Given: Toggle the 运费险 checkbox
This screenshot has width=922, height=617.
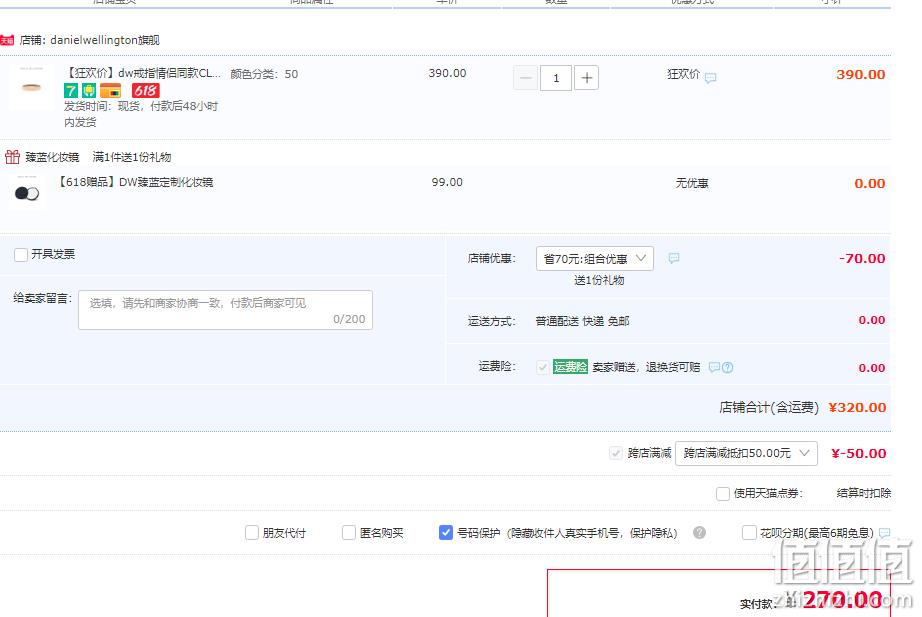Looking at the screenshot, I should pyautogui.click(x=543, y=367).
